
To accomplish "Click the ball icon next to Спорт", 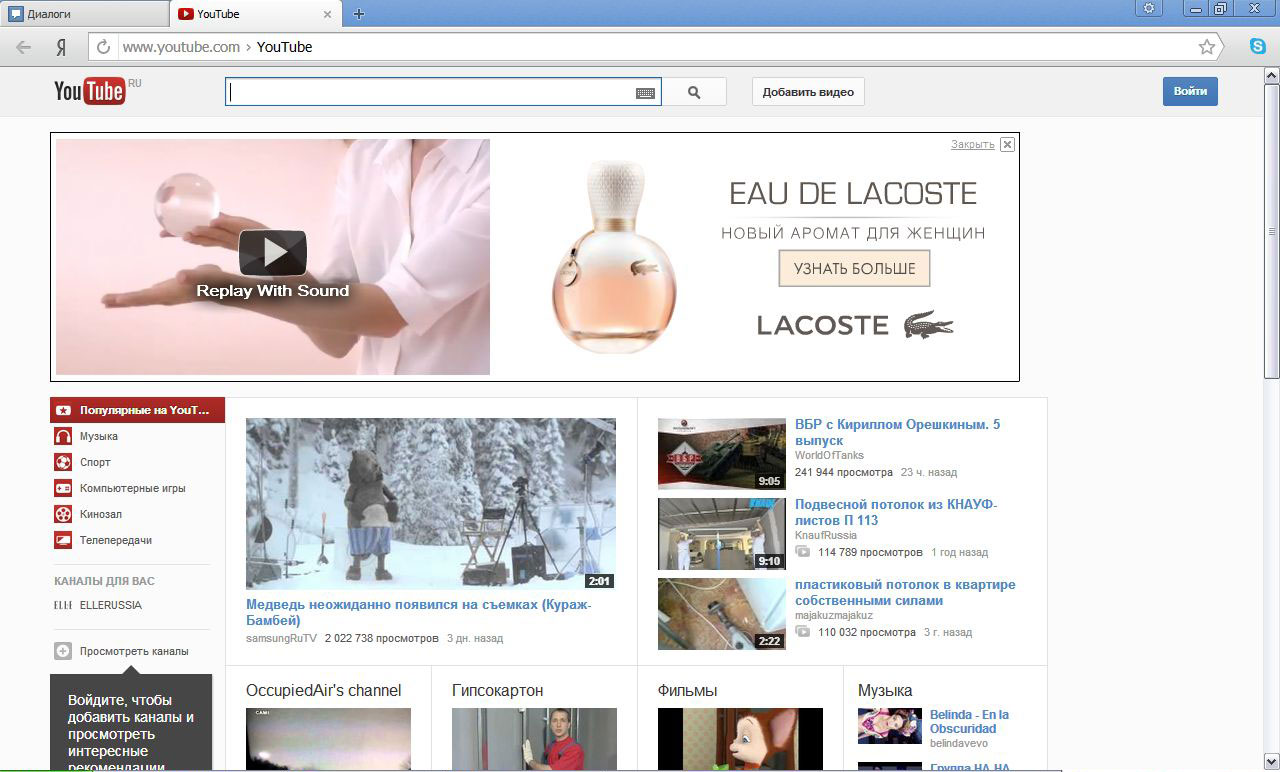I will [63, 462].
